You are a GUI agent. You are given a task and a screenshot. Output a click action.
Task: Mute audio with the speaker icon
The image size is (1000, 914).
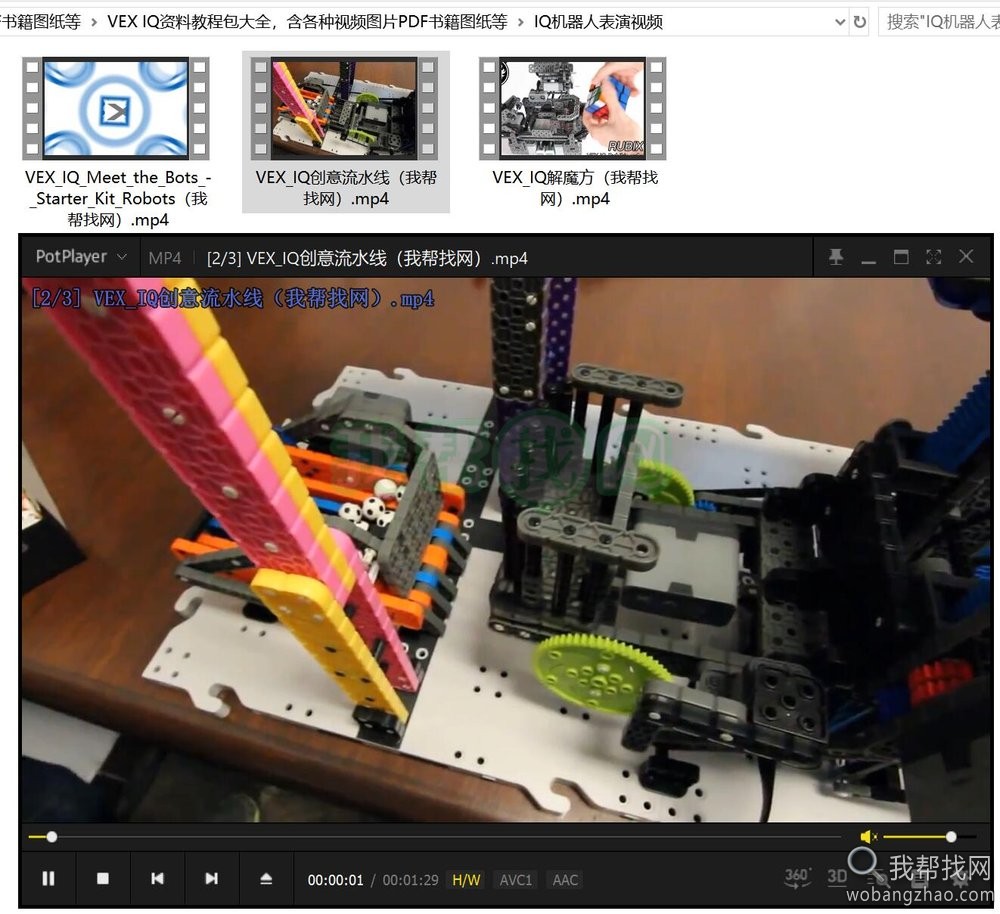point(868,836)
